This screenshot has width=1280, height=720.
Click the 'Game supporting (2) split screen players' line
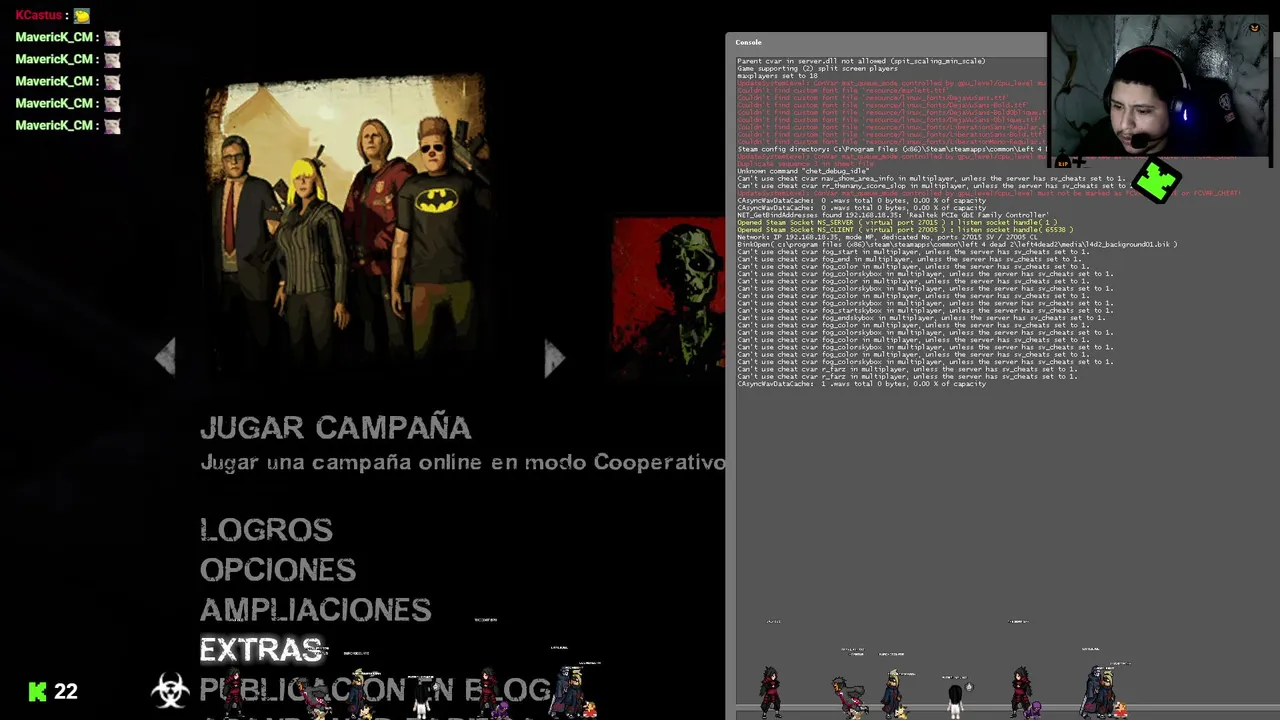click(817, 69)
